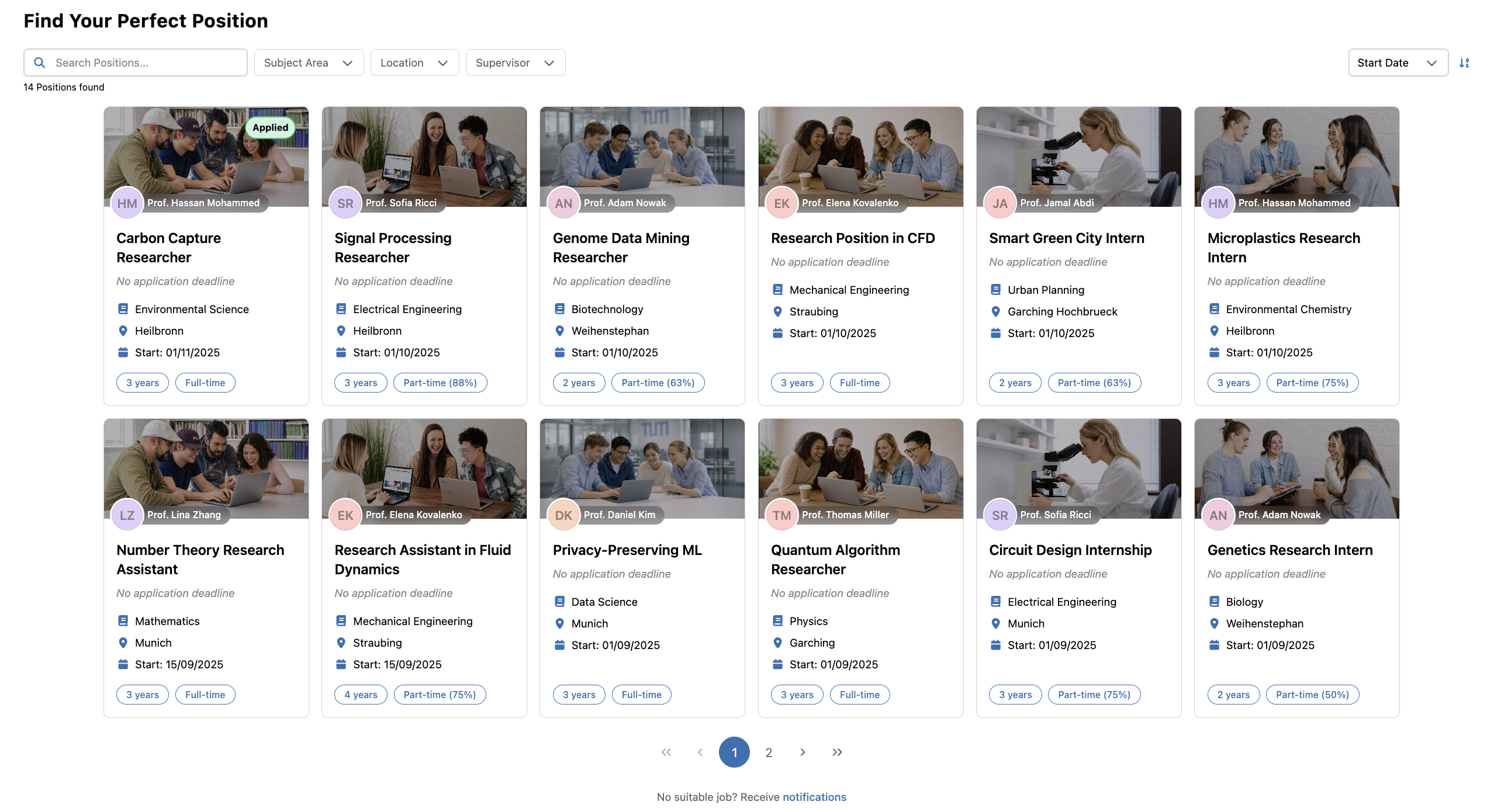
Task: Open Smart Green City Intern card photo
Action: point(1078,157)
